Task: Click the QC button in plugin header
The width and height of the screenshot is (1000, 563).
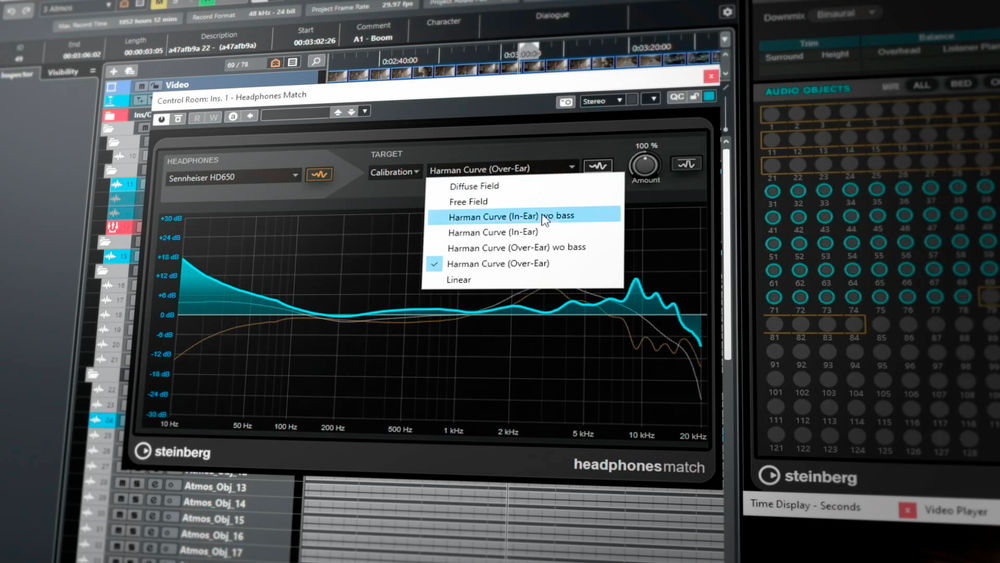Action: [x=677, y=98]
